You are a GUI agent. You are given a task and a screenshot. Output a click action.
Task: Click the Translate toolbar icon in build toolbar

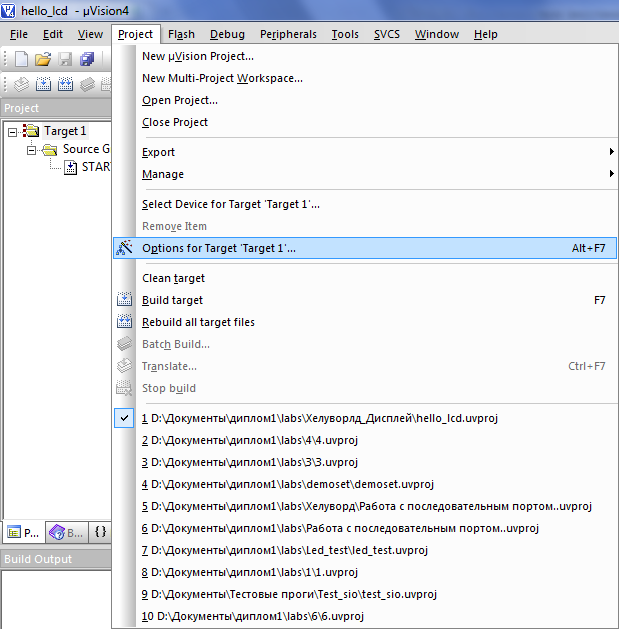[21, 84]
